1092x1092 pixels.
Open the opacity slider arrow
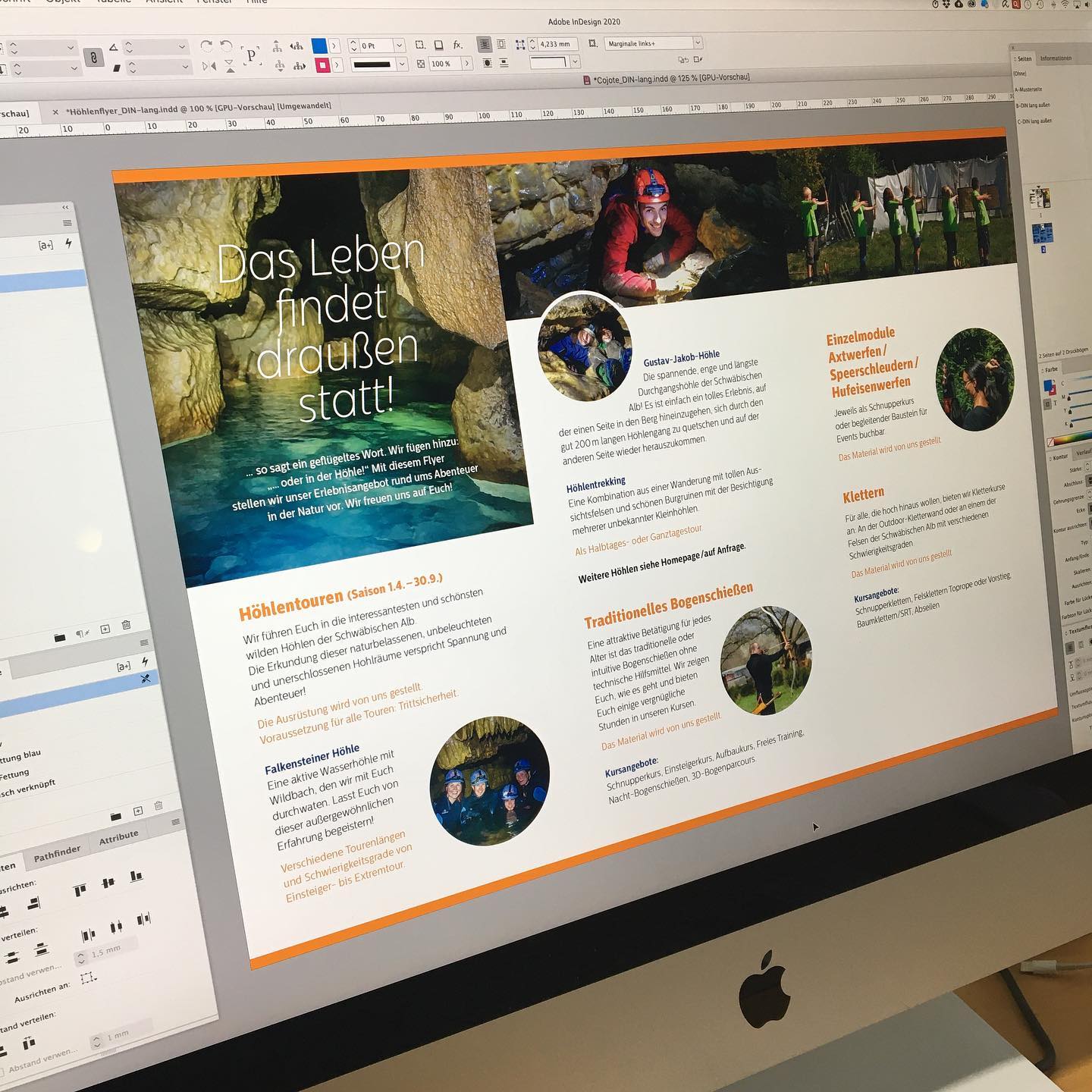tap(467, 64)
